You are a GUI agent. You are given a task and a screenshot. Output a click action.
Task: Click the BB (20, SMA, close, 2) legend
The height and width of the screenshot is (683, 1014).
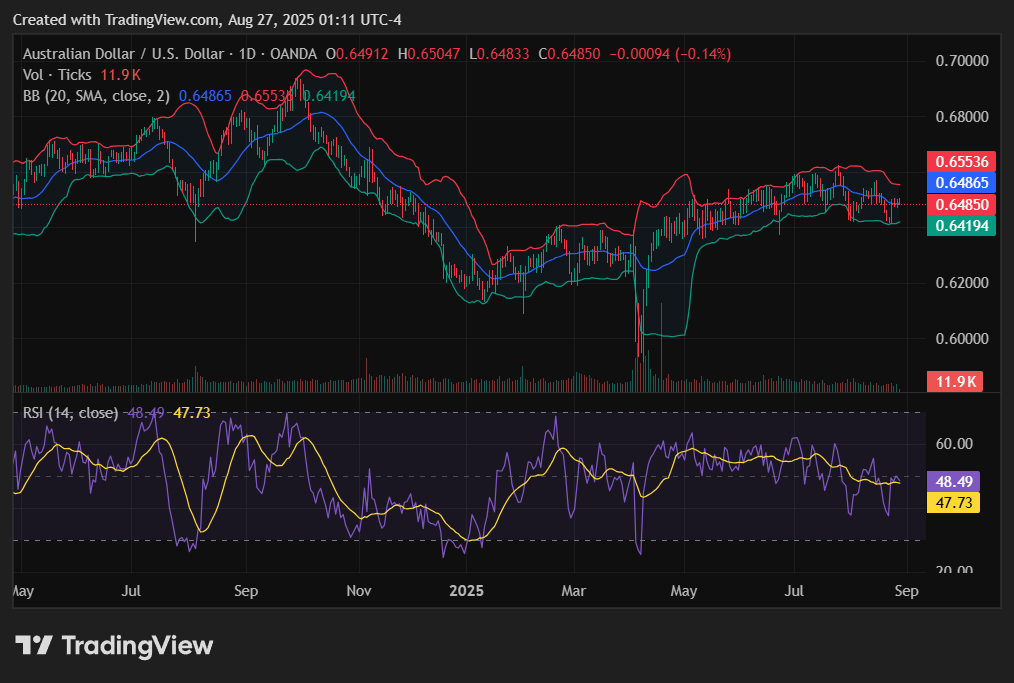click(96, 96)
